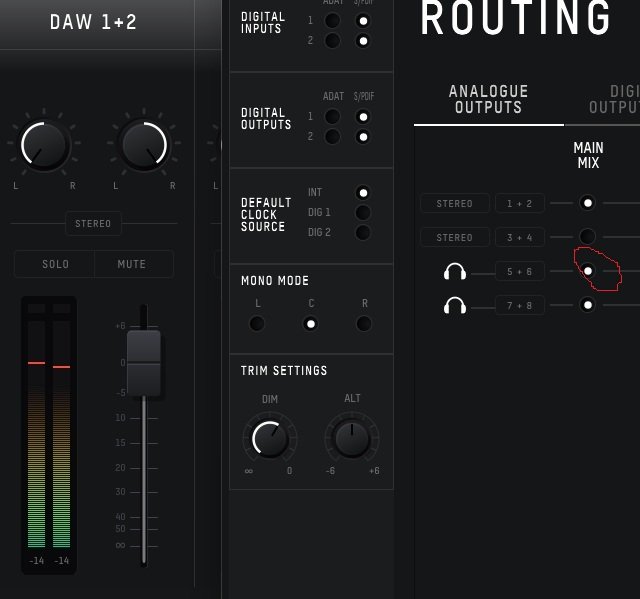Click output pair label 1 + 2
The width and height of the screenshot is (640, 599).
tap(520, 203)
